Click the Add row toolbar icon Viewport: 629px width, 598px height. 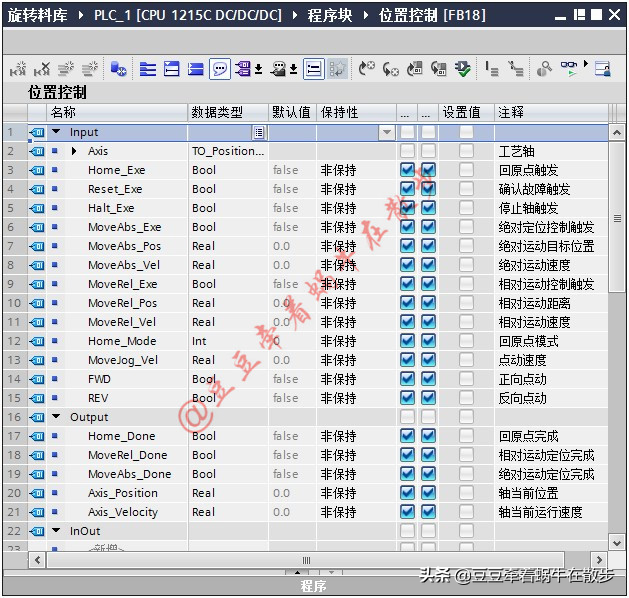tap(90, 69)
